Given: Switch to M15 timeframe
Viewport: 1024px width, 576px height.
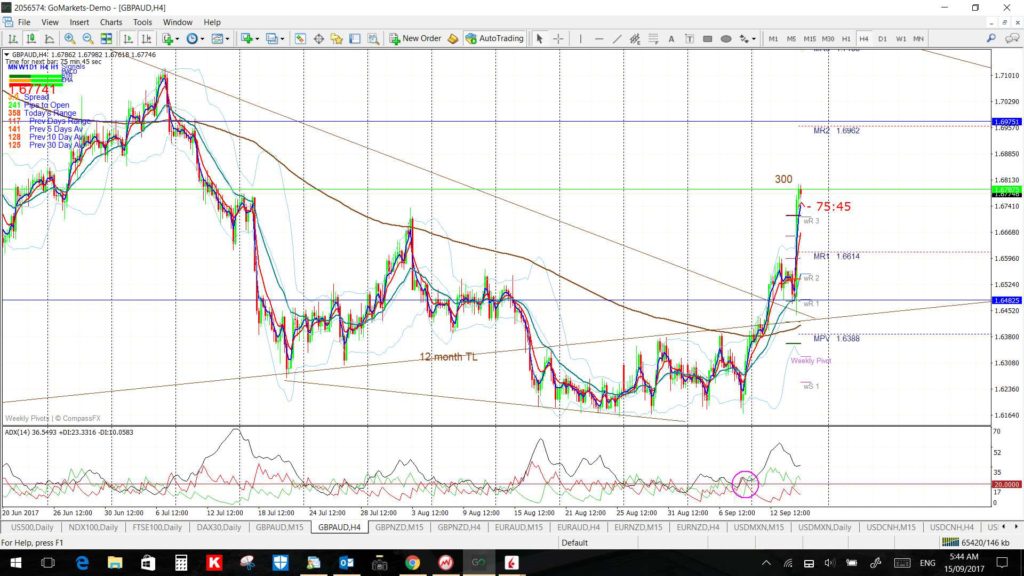Looking at the screenshot, I should 810,39.
